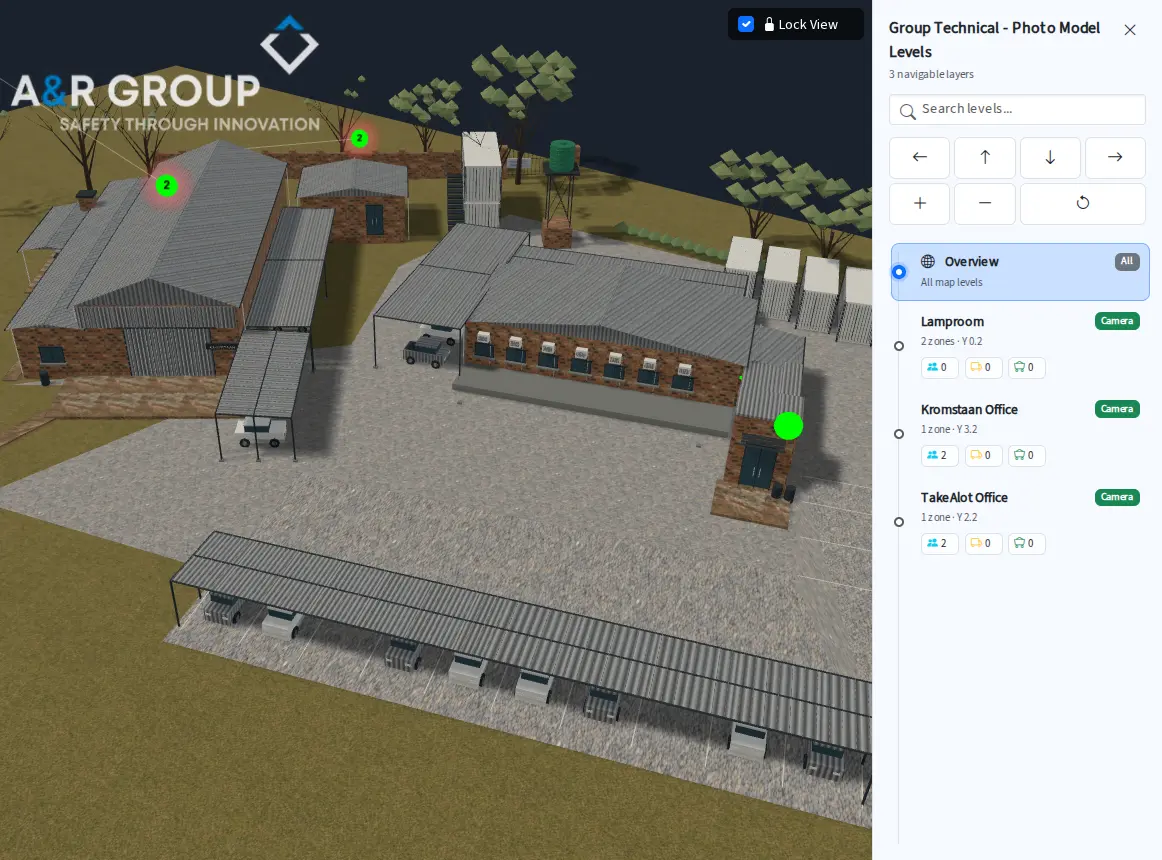The width and height of the screenshot is (1162, 860).
Task: Click Lamproom people count chip
Action: (x=938, y=367)
